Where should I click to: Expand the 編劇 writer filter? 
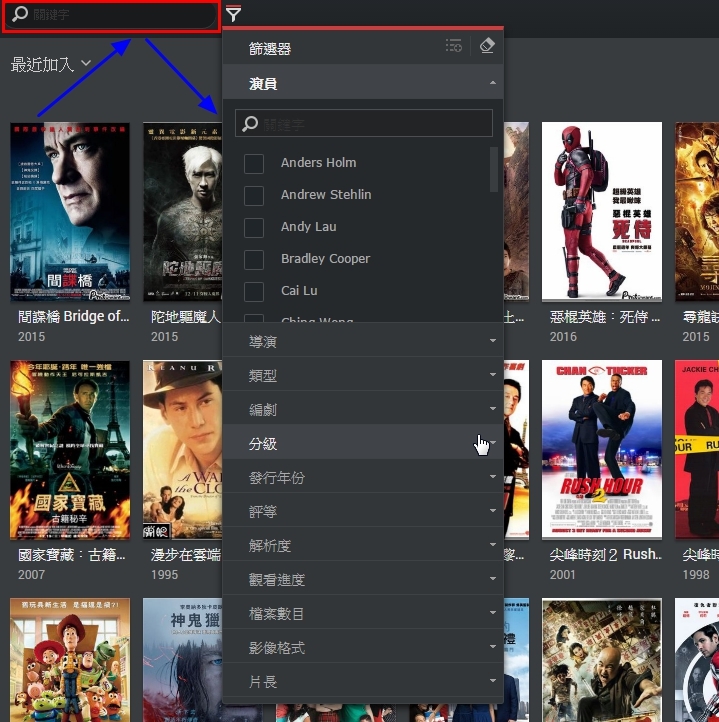(362, 409)
